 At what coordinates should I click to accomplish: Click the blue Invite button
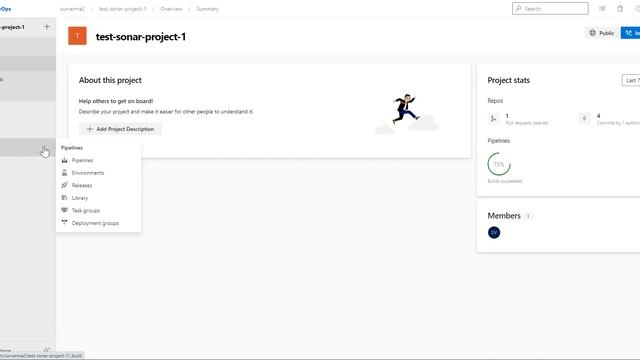[x=631, y=33]
